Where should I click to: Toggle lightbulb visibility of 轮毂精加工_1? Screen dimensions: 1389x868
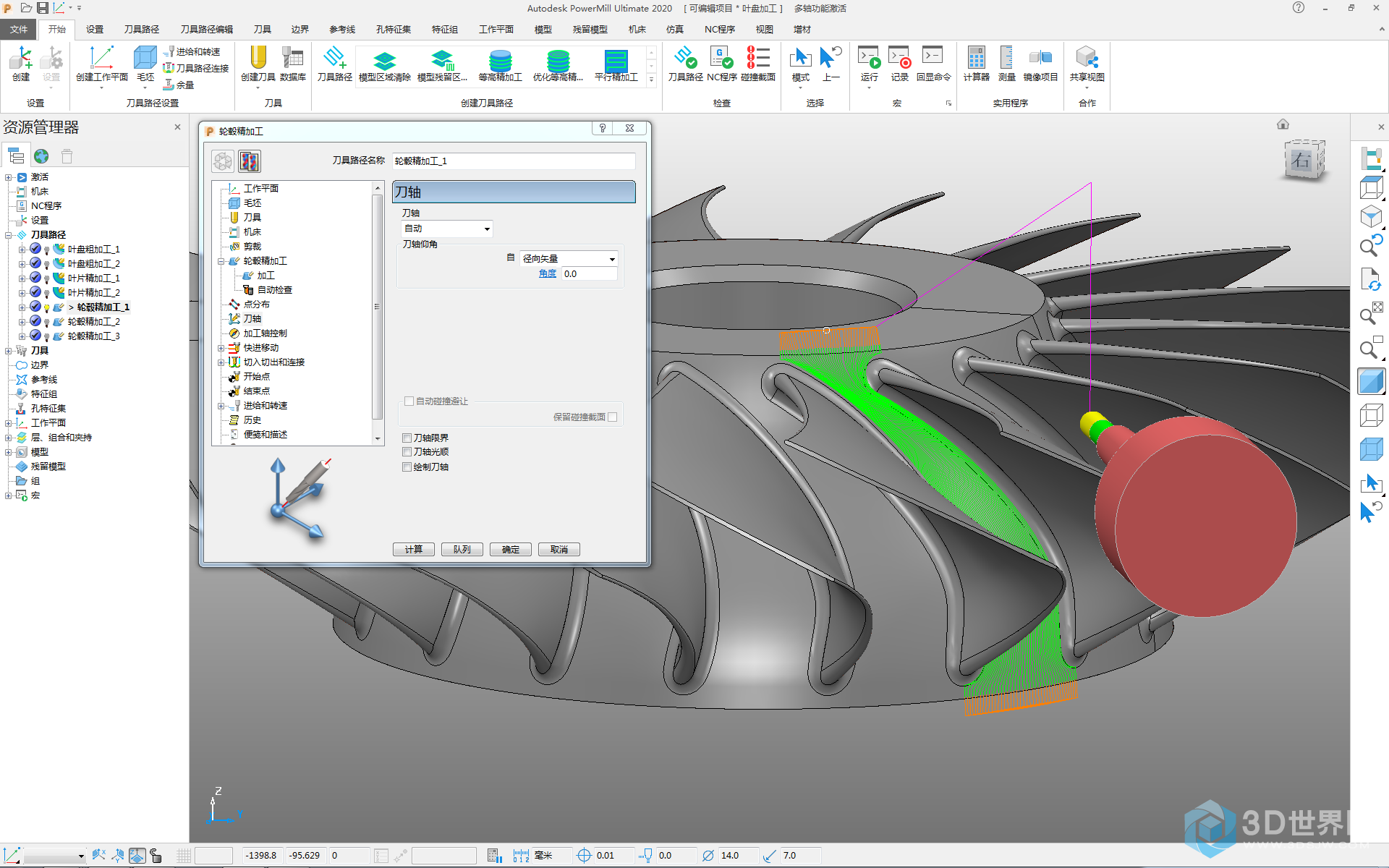47,308
